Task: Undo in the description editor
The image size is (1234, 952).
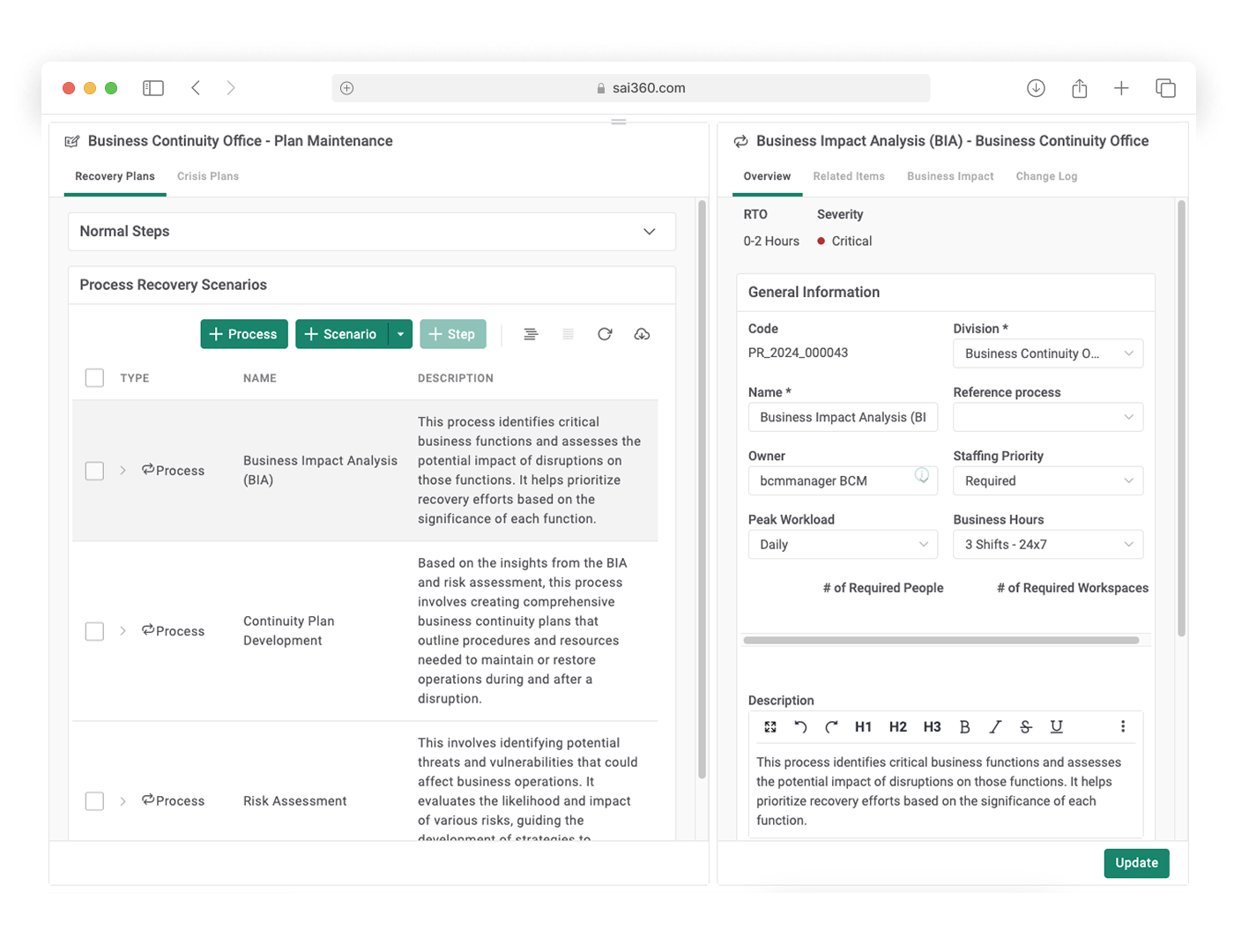Action: [800, 727]
